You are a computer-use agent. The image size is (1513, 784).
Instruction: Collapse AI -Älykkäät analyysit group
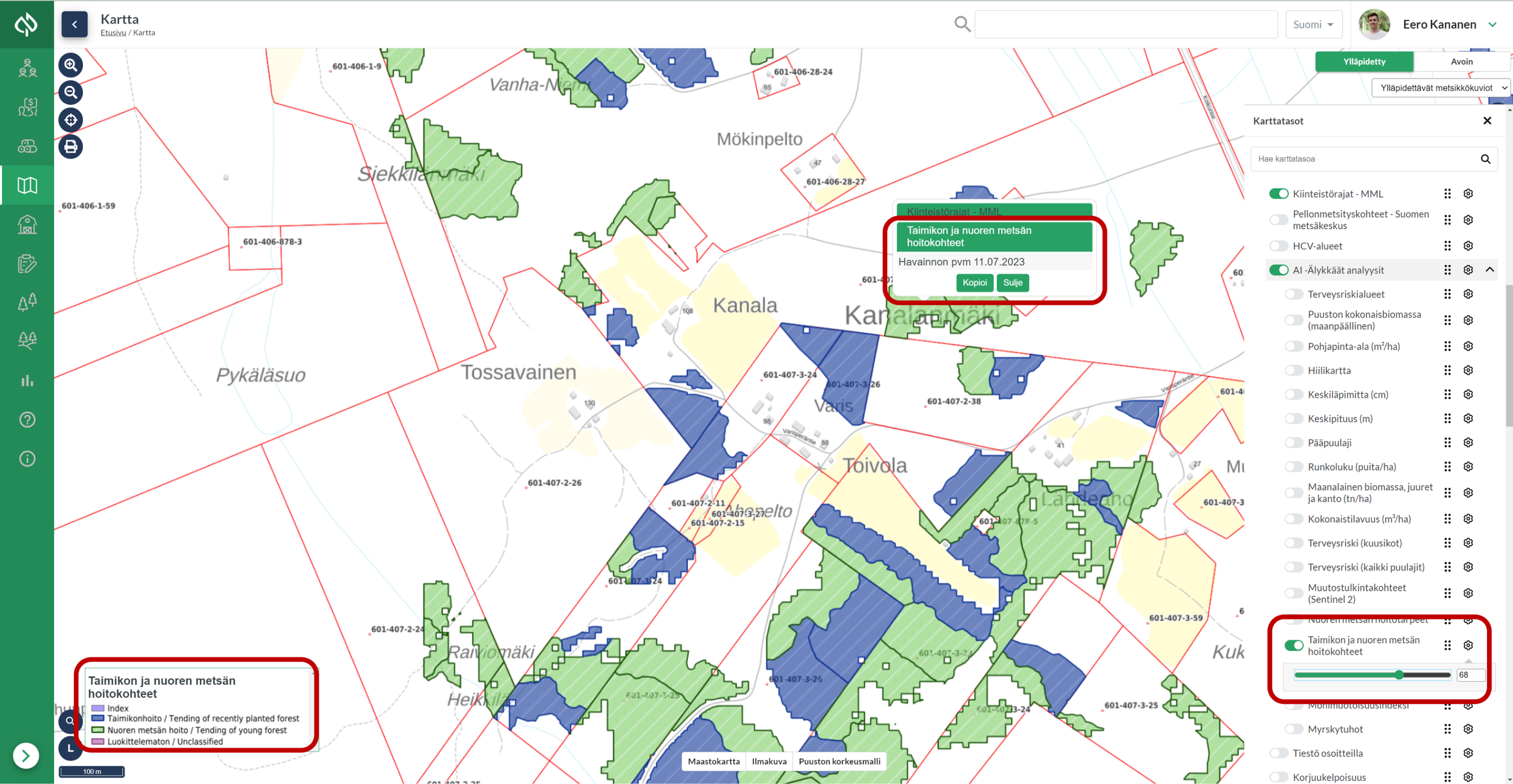pyautogui.click(x=1490, y=270)
